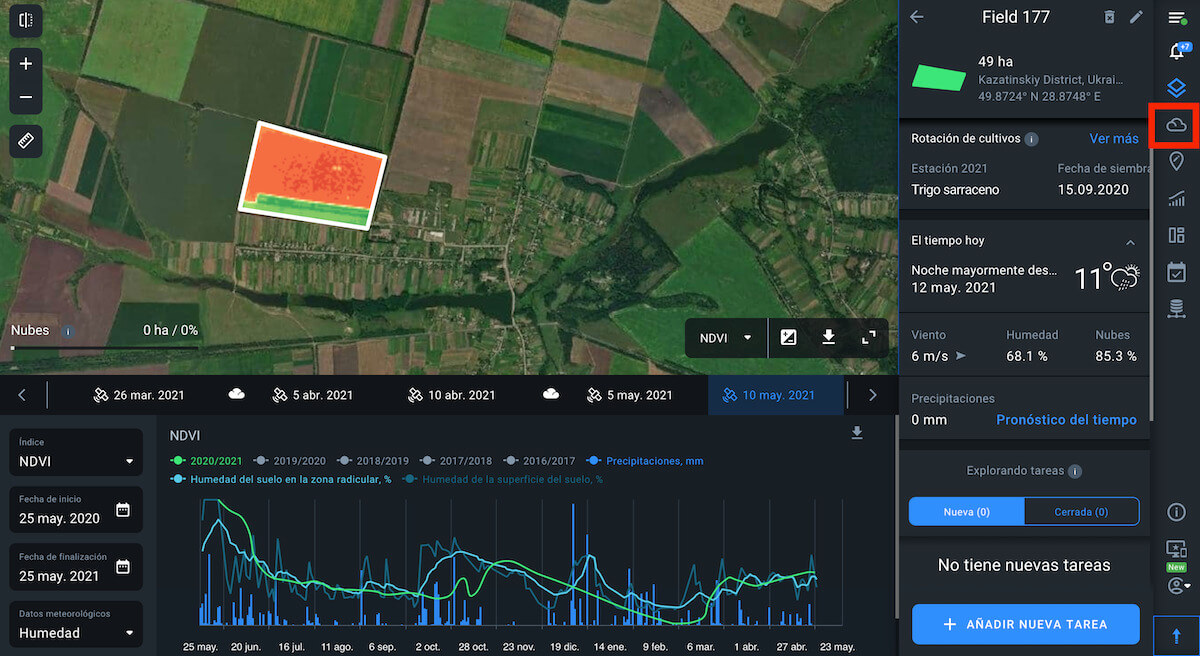
Task: Toggle the 2020/2021 season series
Action: [206, 461]
